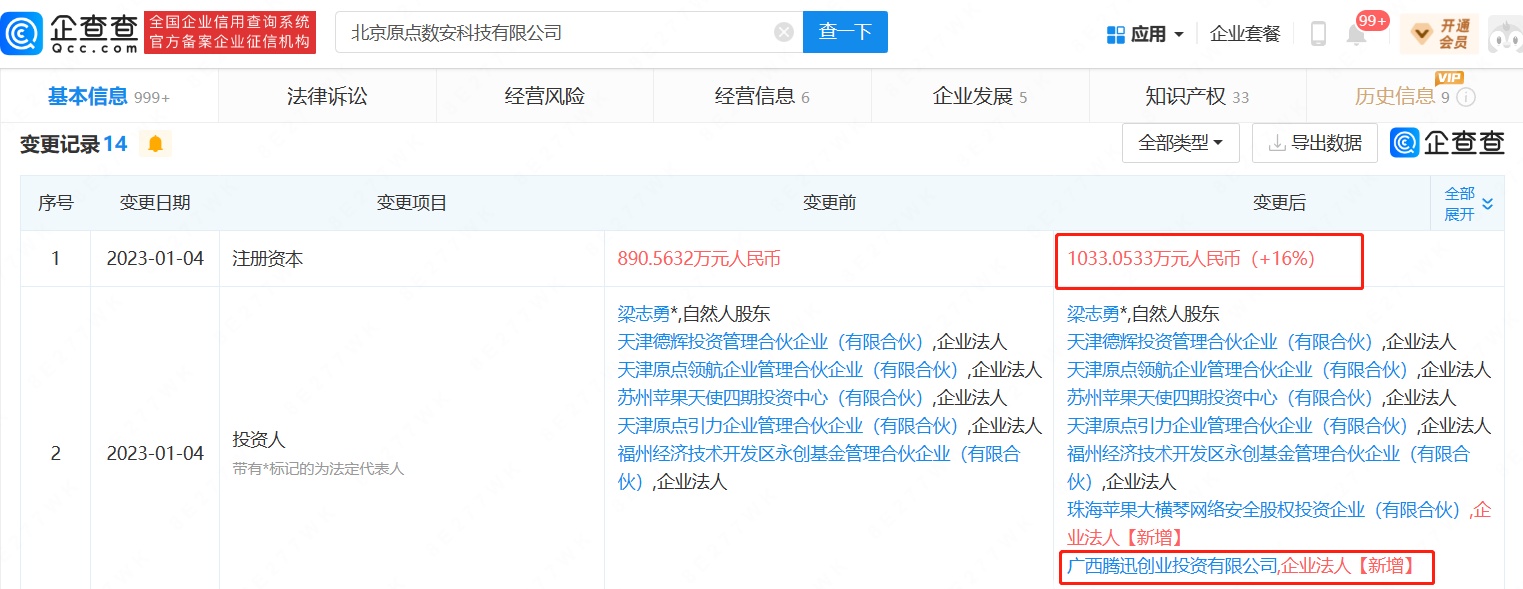Switch to the 经营风险 tab
This screenshot has height=589, width=1523.
pyautogui.click(x=545, y=97)
